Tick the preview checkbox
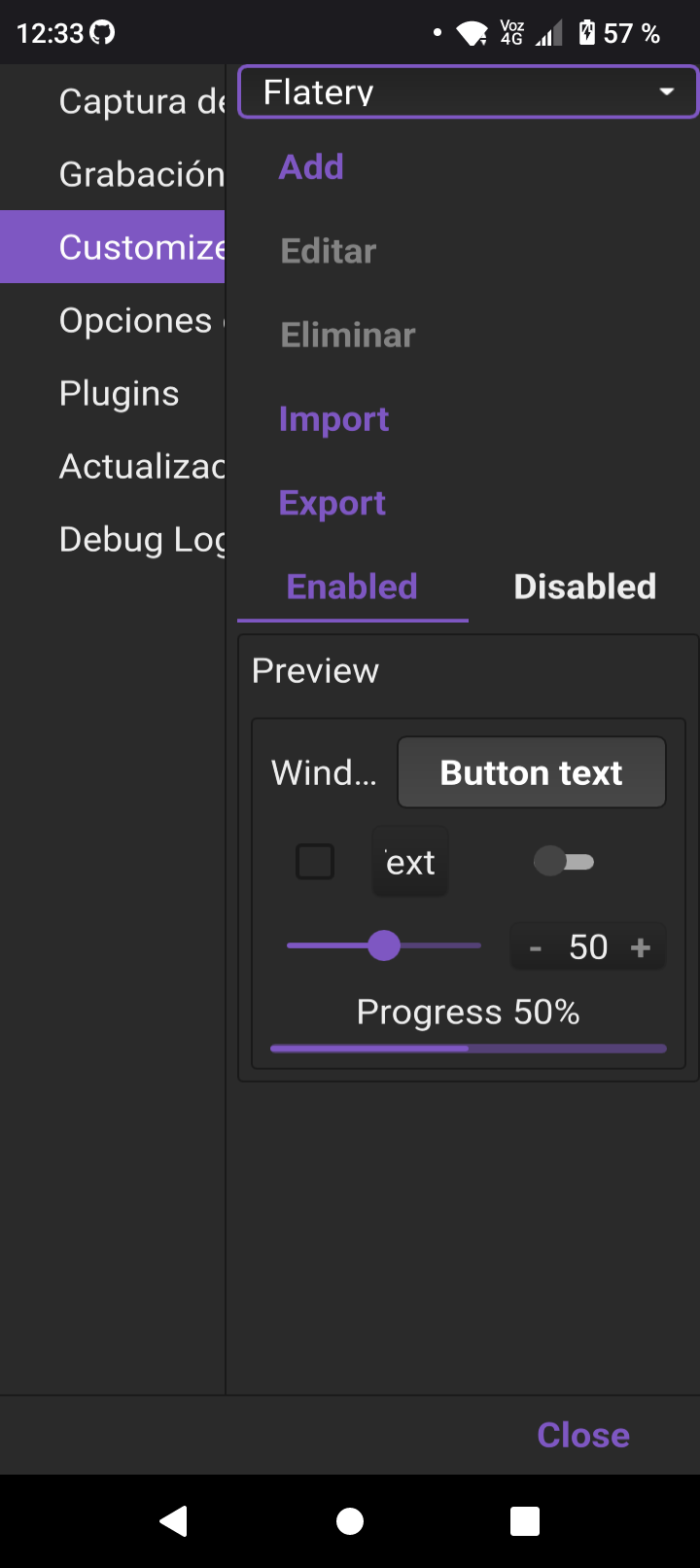The width and height of the screenshot is (700, 1568). pyautogui.click(x=315, y=862)
